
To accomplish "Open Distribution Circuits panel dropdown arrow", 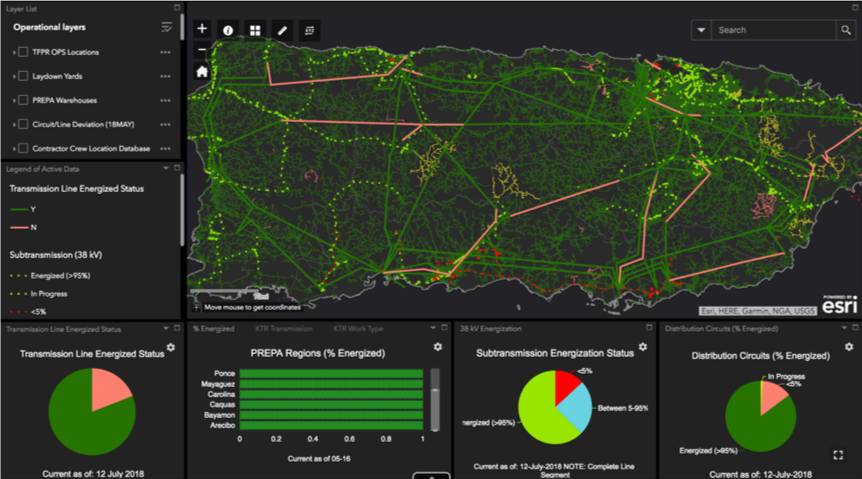I will click(x=844, y=328).
